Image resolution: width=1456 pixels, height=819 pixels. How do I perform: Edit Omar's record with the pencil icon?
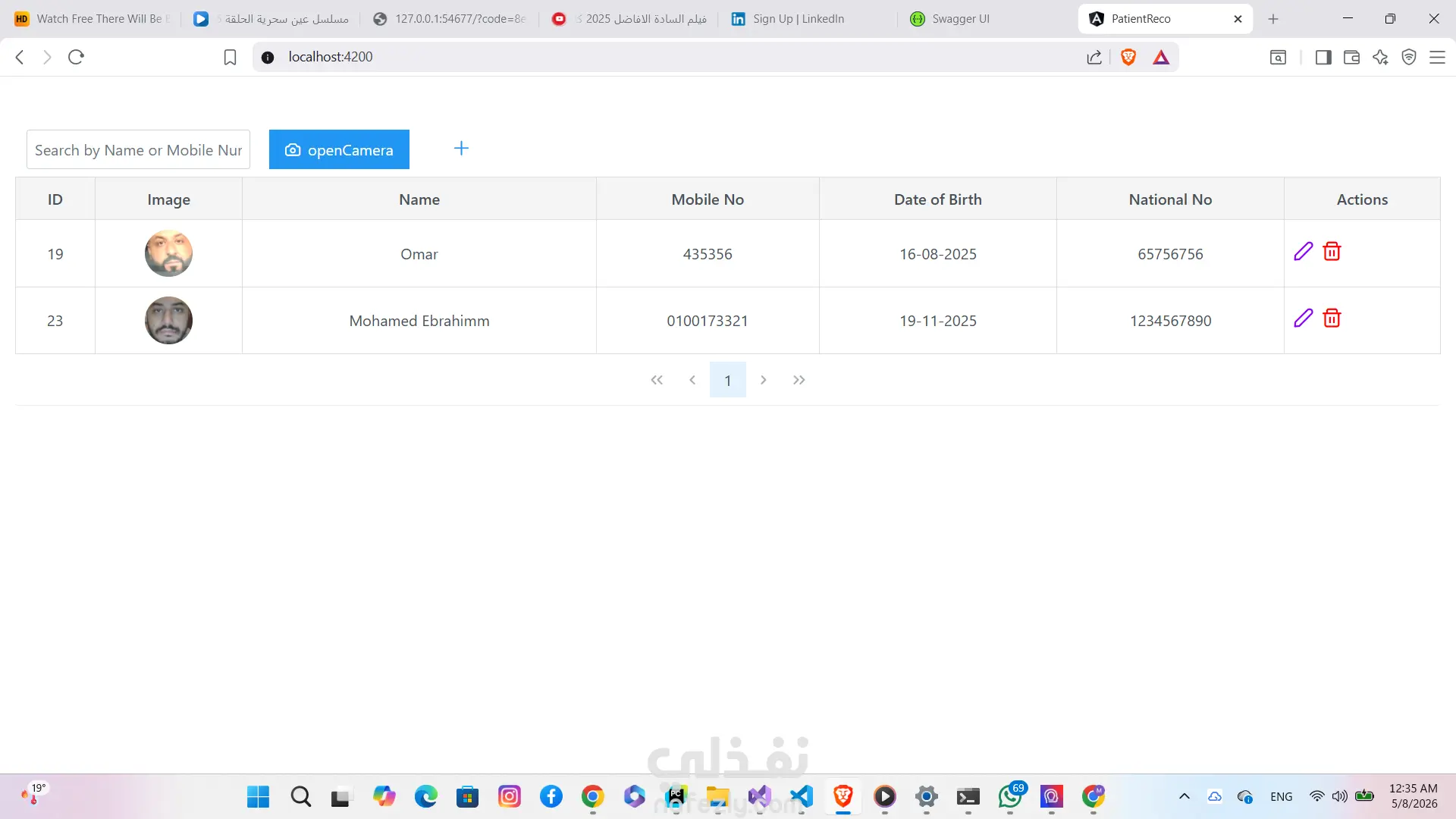[x=1303, y=252]
